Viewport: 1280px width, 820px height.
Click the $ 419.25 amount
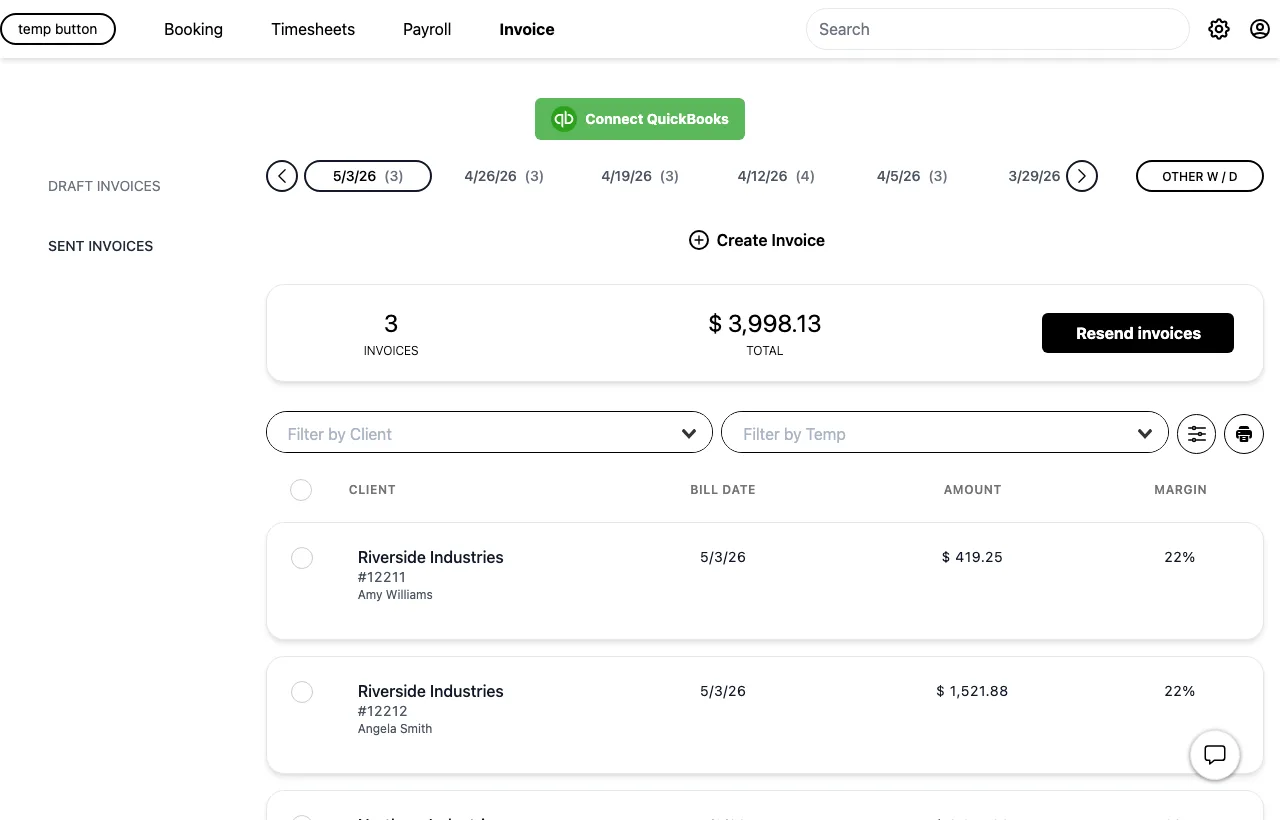point(972,557)
